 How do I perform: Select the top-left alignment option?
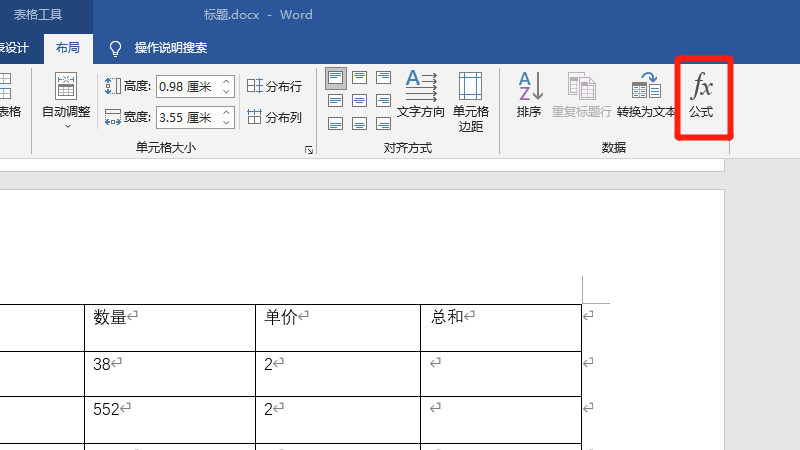click(x=336, y=77)
